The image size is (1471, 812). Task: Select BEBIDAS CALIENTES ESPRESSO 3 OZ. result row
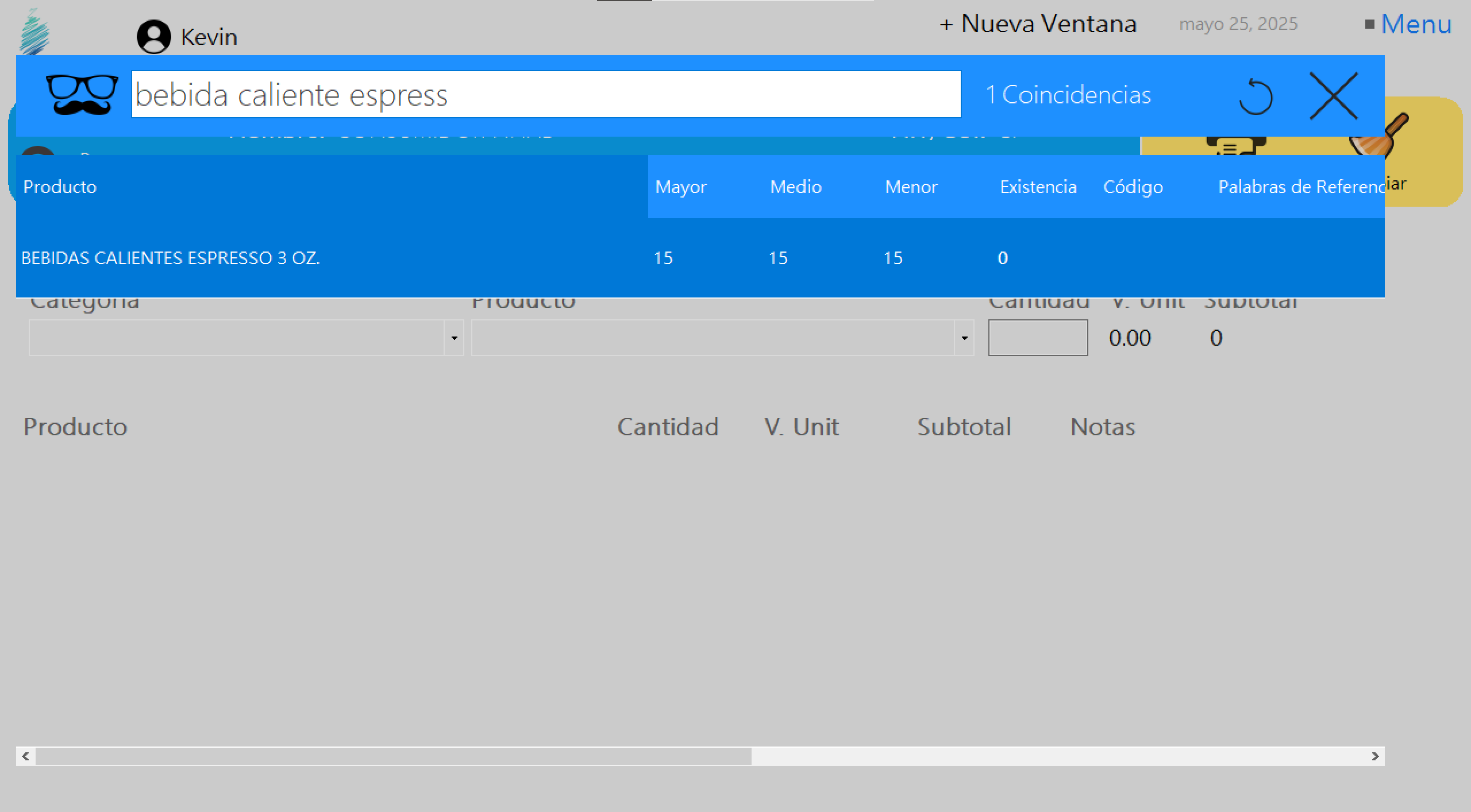(171, 258)
